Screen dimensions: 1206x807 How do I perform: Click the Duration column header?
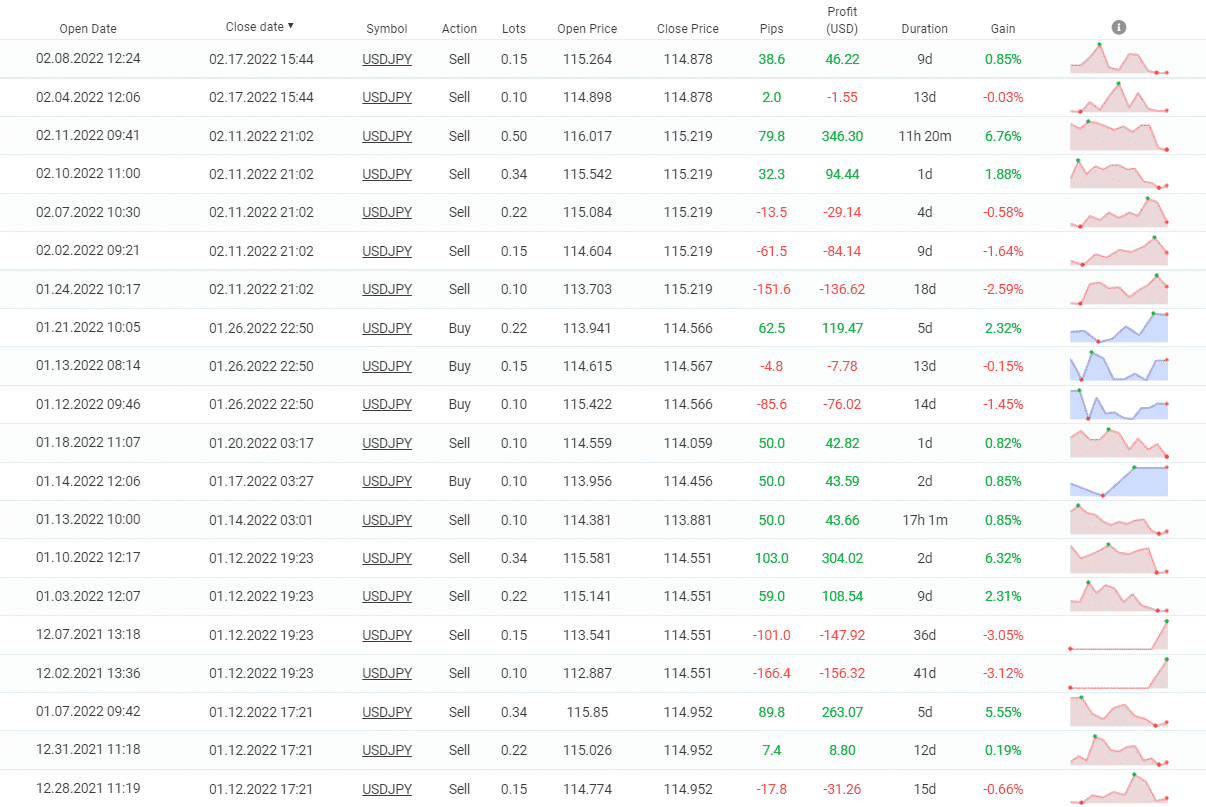(x=924, y=29)
